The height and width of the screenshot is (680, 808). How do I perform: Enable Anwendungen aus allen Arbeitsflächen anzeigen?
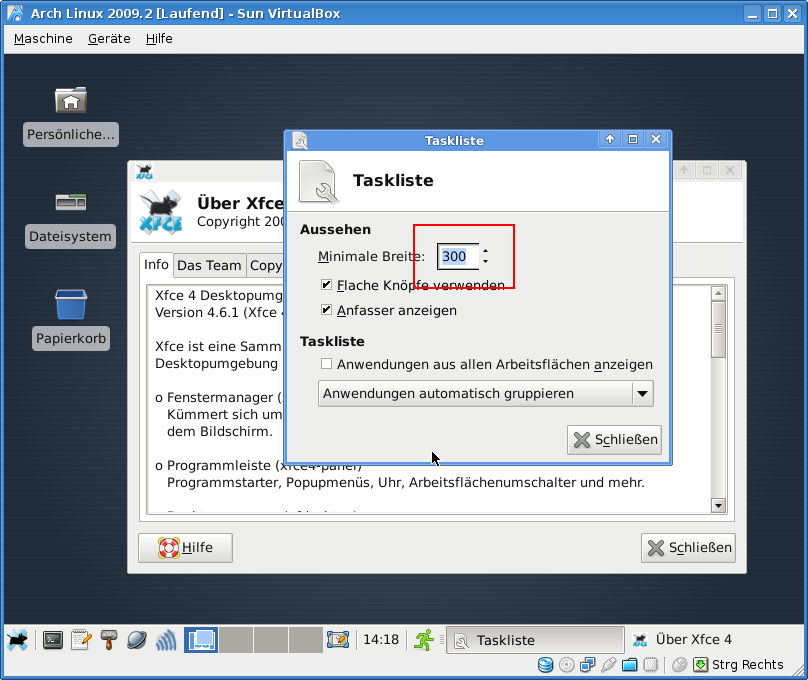point(326,364)
